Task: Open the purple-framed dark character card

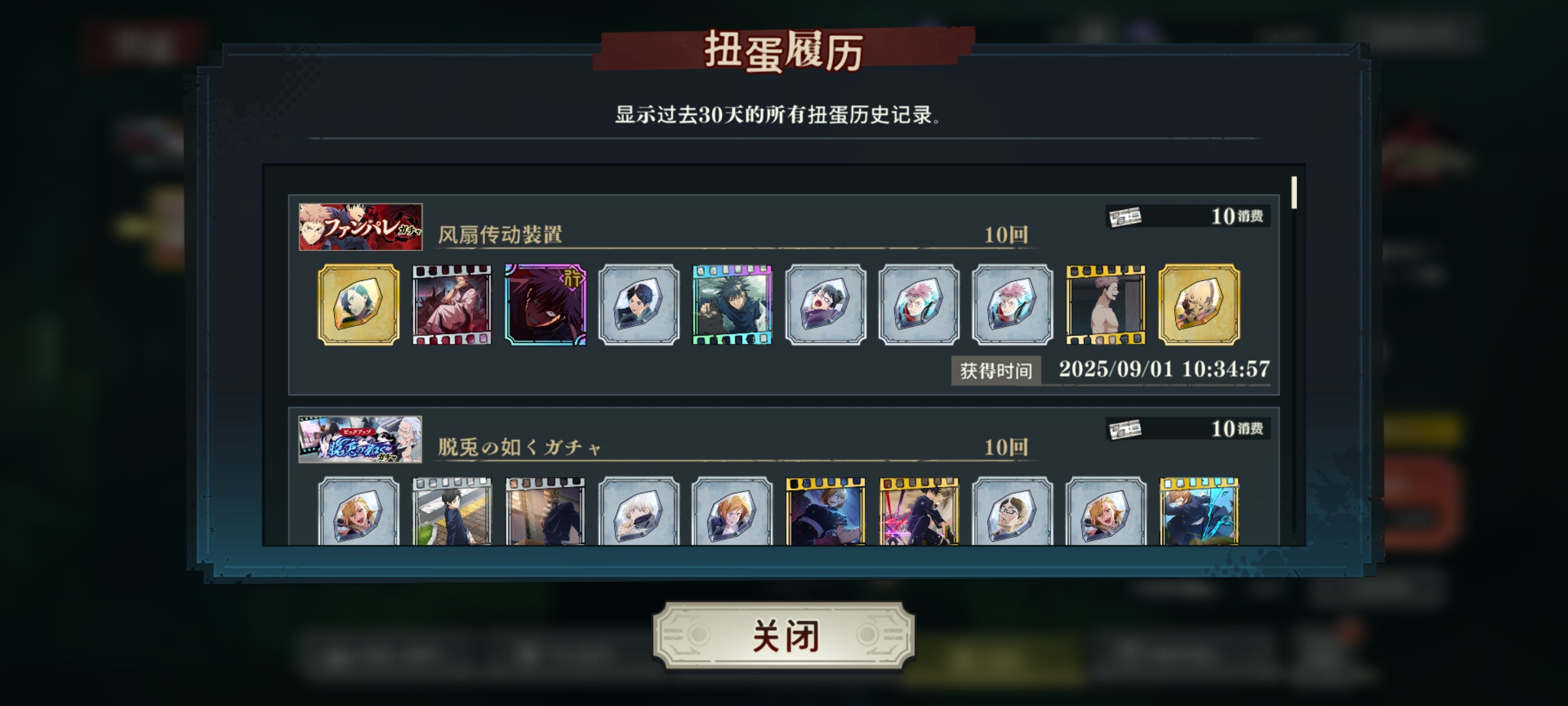Action: pyautogui.click(x=546, y=305)
